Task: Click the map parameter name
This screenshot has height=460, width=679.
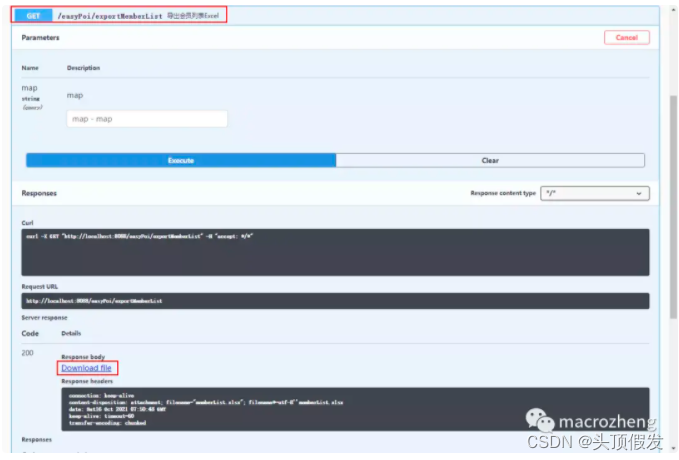Action: tap(29, 88)
